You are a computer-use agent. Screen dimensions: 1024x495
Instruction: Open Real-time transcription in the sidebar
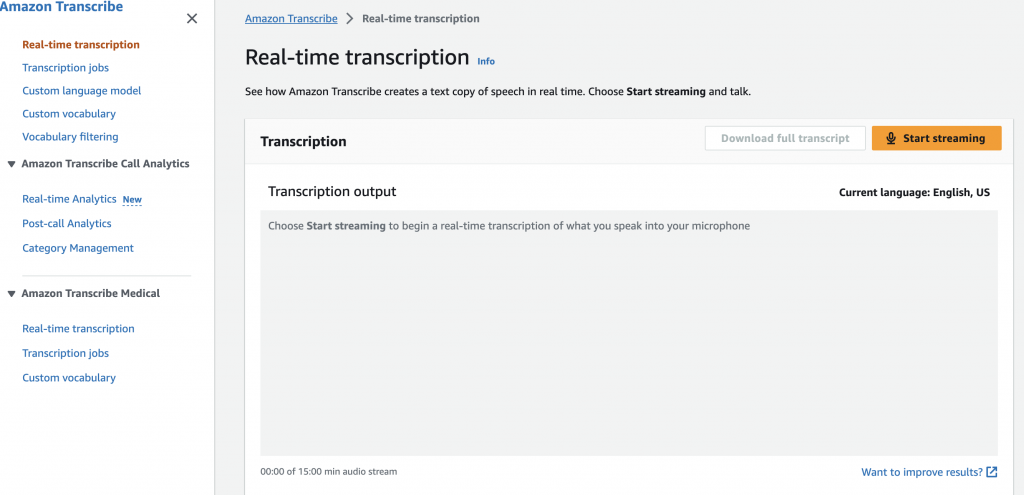point(81,45)
